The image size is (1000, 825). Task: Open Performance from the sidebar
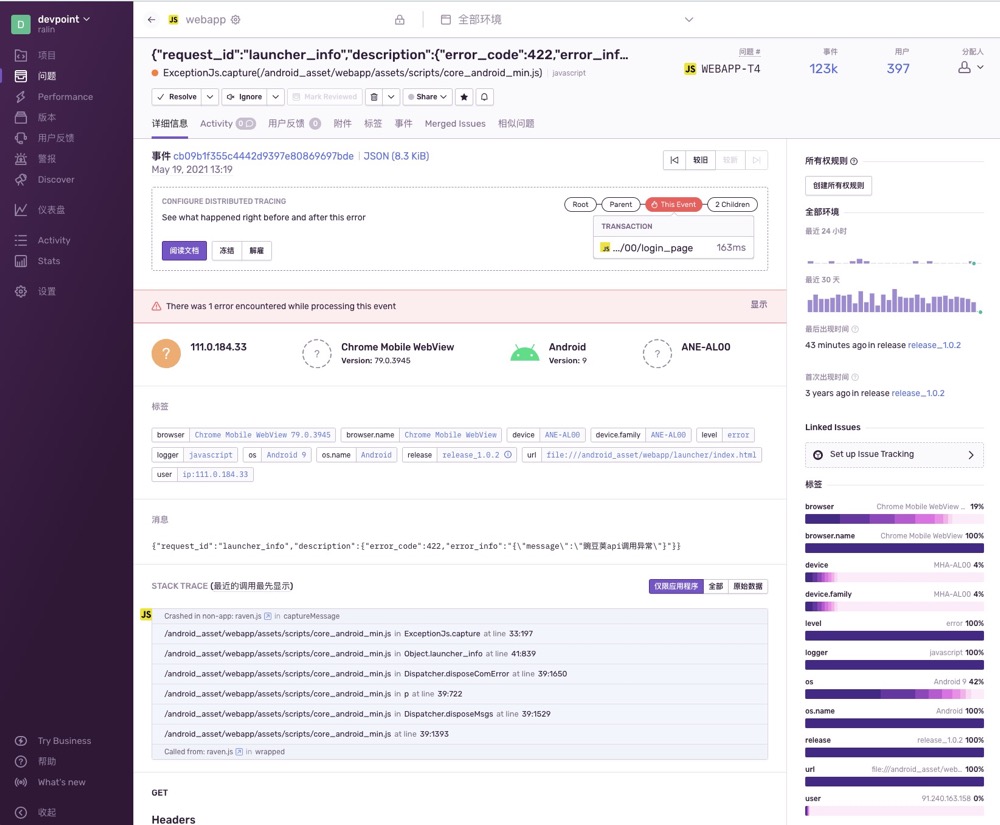[65, 97]
